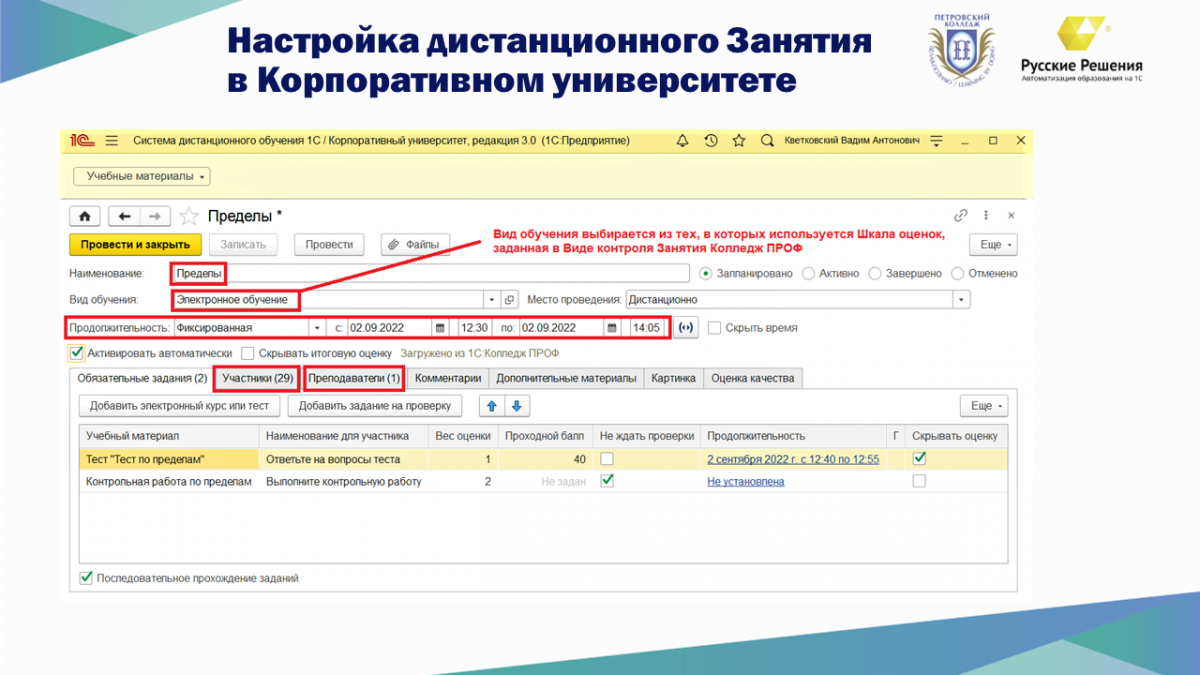Click the Наименование field containing Пределы
This screenshot has width=1200, height=675.
430,273
